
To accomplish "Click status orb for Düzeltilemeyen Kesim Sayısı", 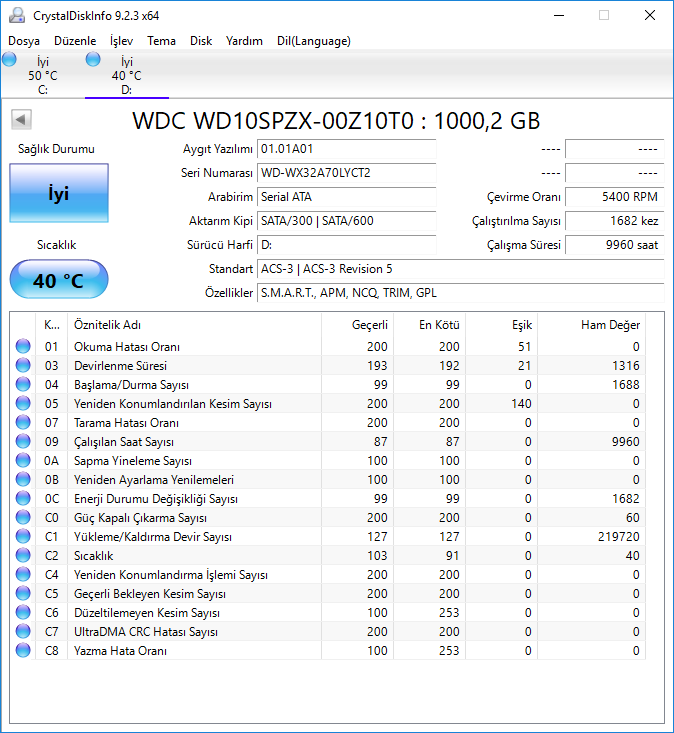I will 23,612.
